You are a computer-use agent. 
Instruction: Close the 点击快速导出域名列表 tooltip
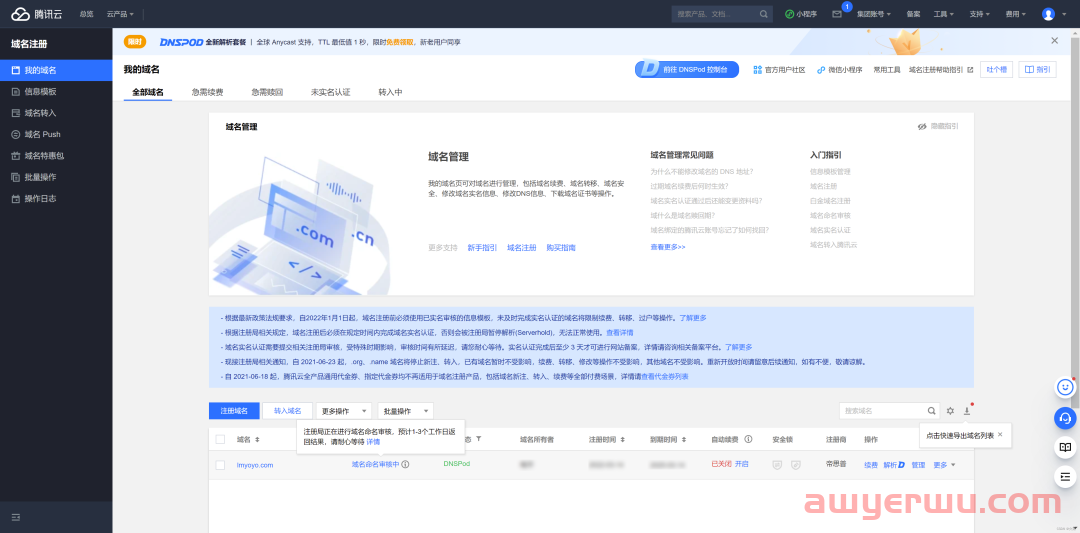(x=999, y=435)
